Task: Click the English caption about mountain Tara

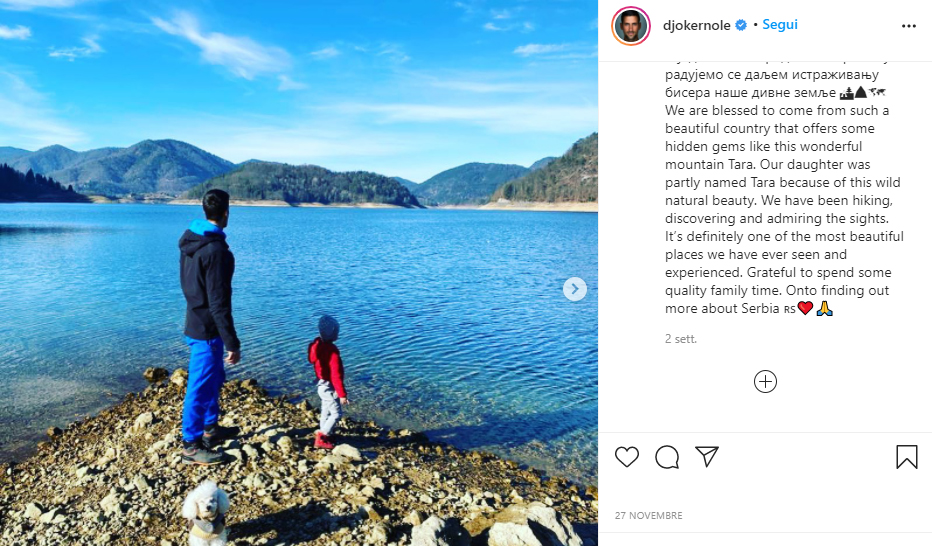Action: click(x=784, y=209)
